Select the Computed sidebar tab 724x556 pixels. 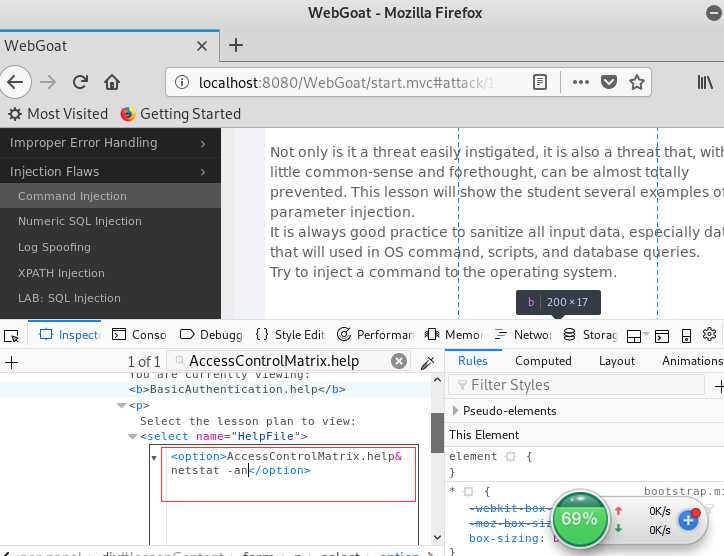(543, 361)
